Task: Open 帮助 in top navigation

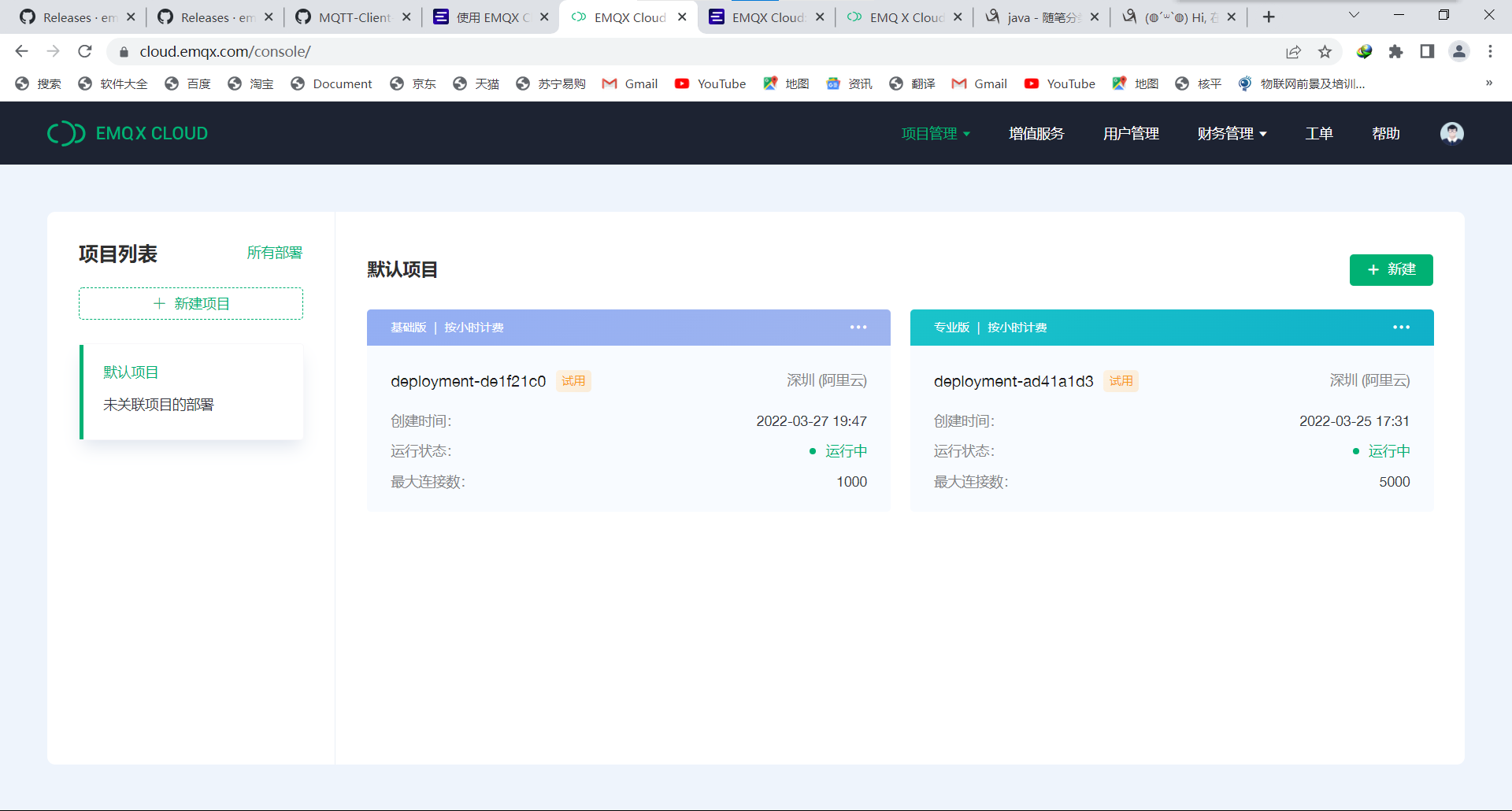Action: point(1386,134)
